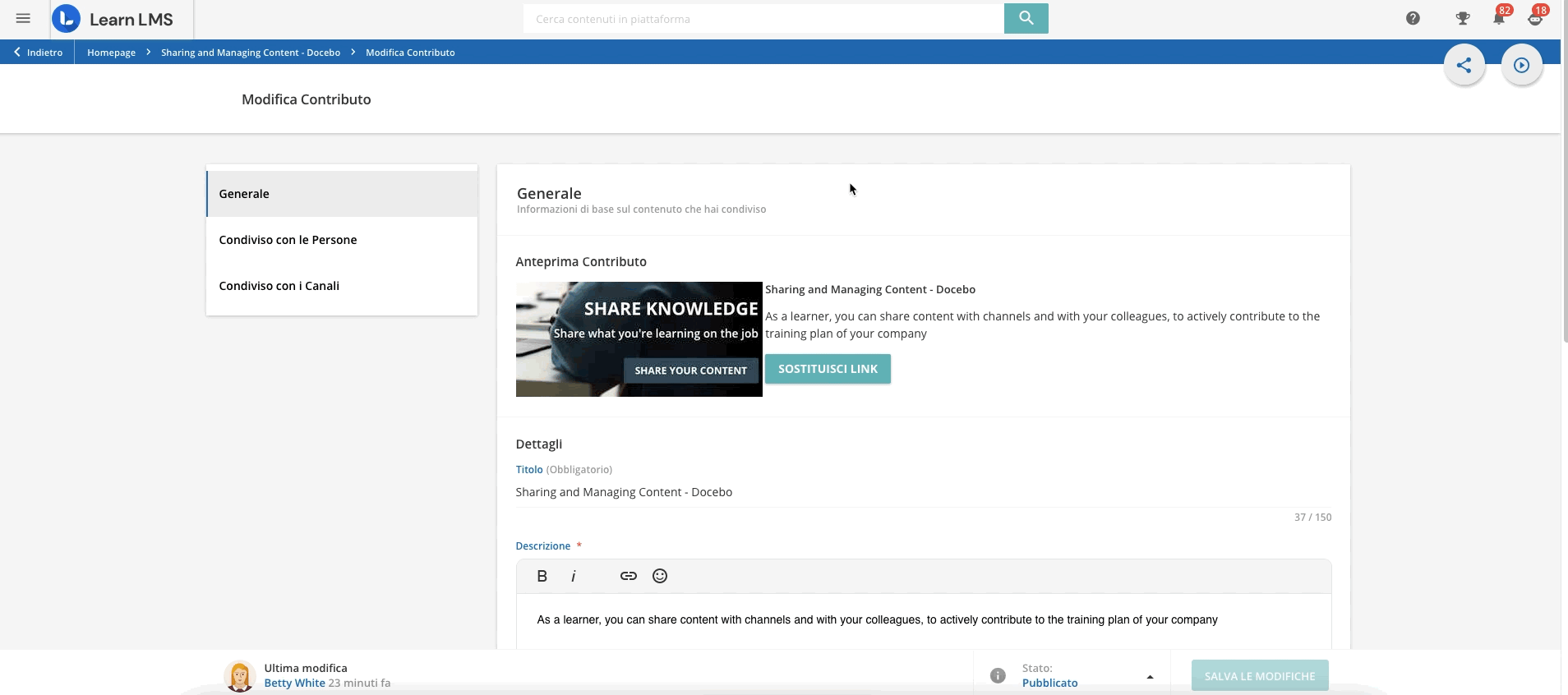Focus the platform search field
Screen dimensions: 1568x695
coord(763,19)
